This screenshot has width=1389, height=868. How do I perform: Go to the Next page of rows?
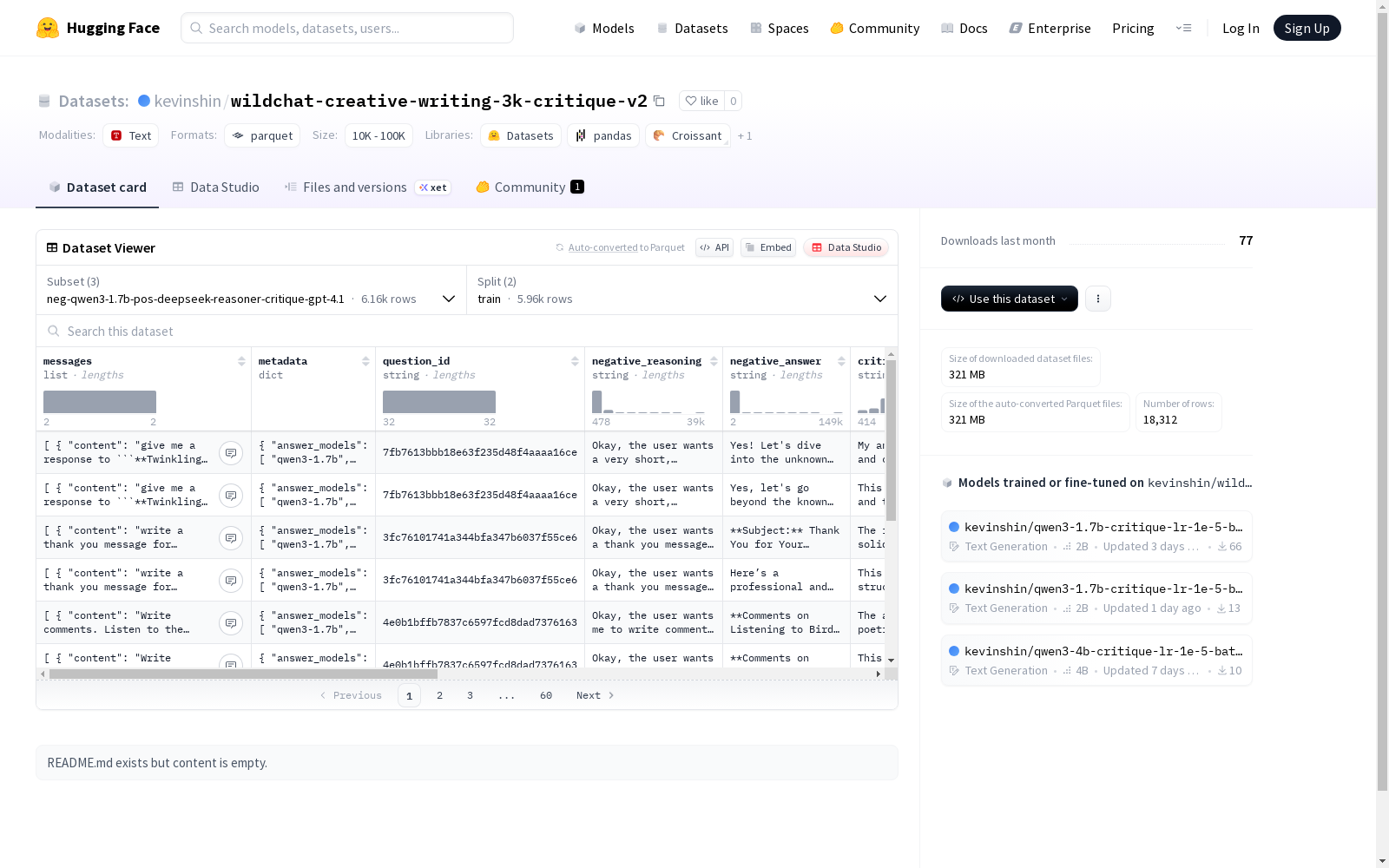596,695
